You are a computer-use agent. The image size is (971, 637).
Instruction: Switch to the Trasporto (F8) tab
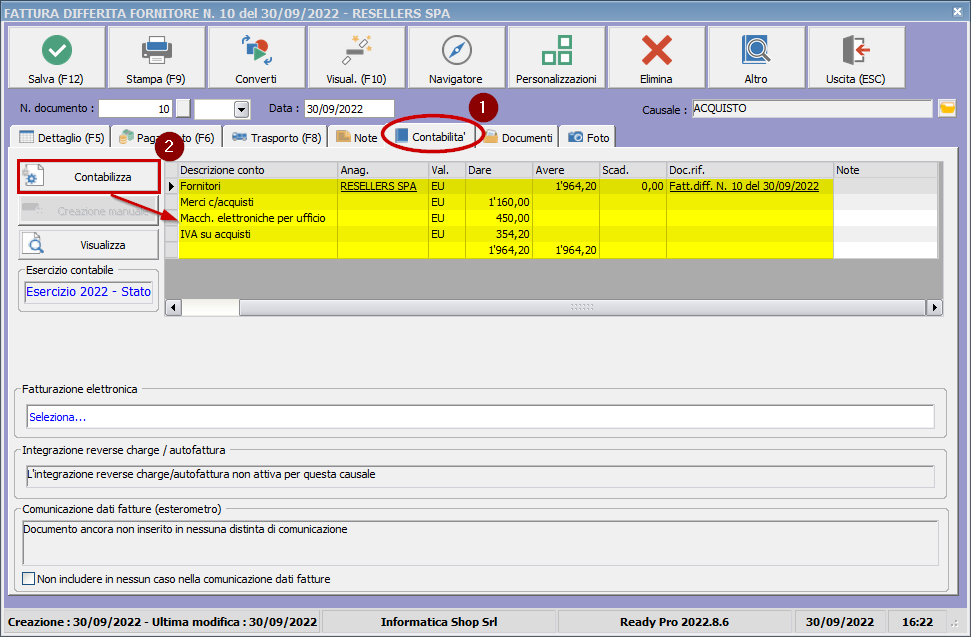tap(276, 137)
